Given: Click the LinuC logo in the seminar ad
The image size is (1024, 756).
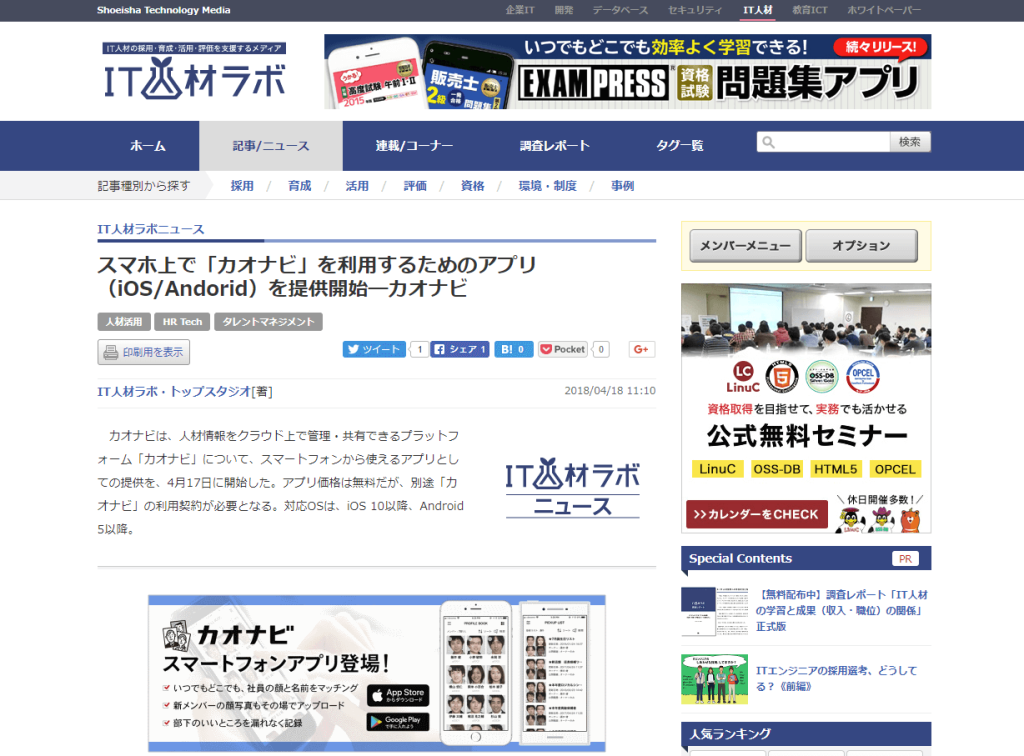Looking at the screenshot, I should (x=743, y=377).
